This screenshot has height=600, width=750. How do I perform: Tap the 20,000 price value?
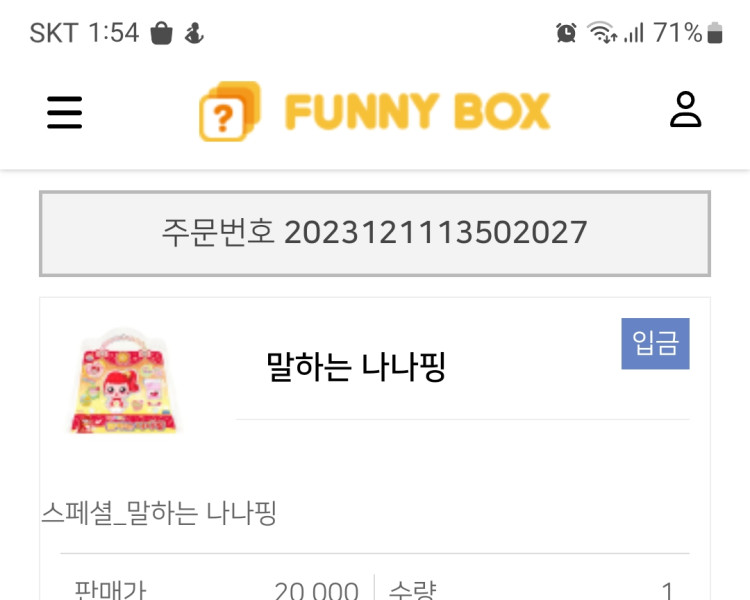(316, 591)
